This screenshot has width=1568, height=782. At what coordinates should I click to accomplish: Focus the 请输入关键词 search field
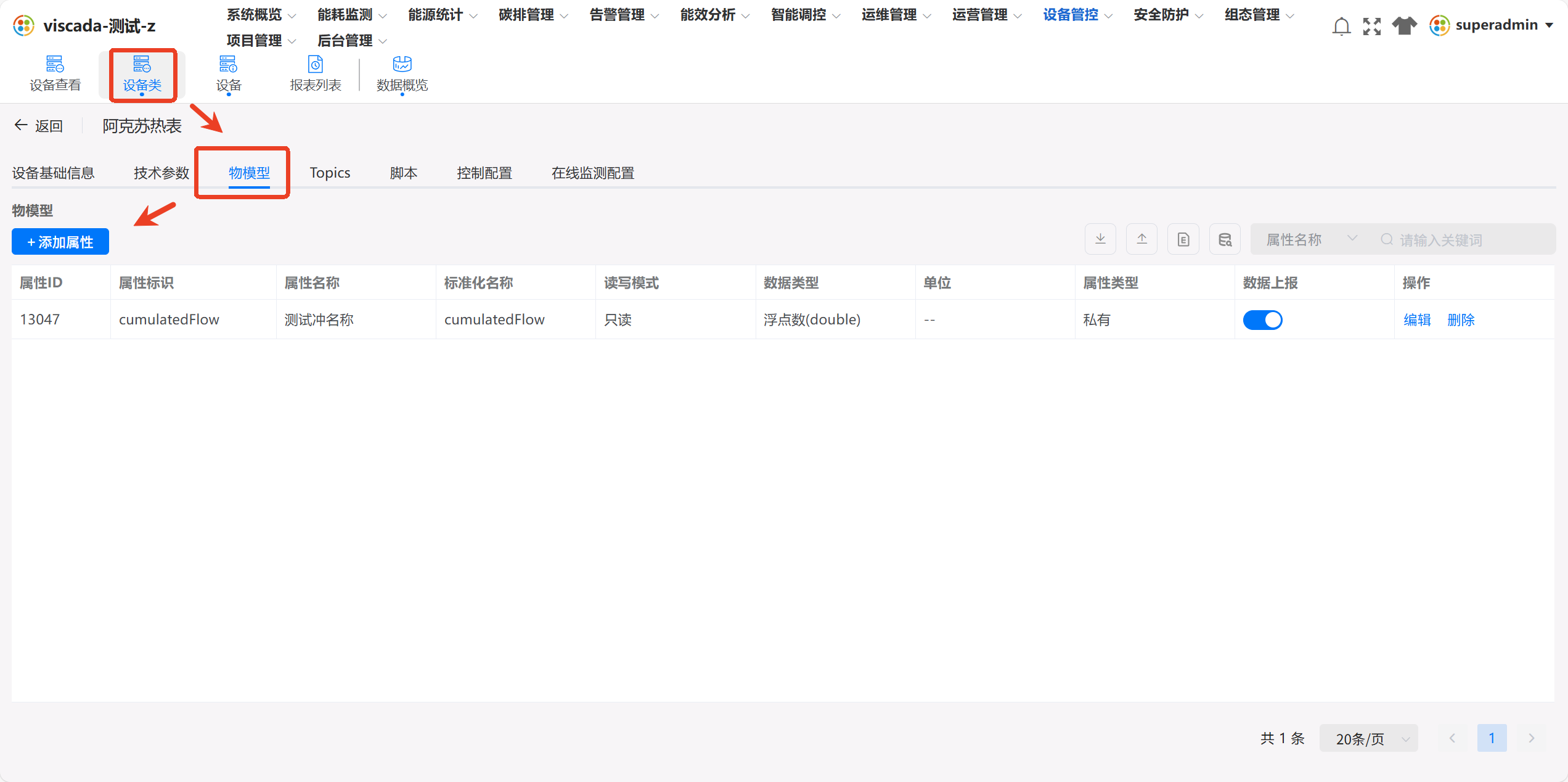(x=1464, y=239)
